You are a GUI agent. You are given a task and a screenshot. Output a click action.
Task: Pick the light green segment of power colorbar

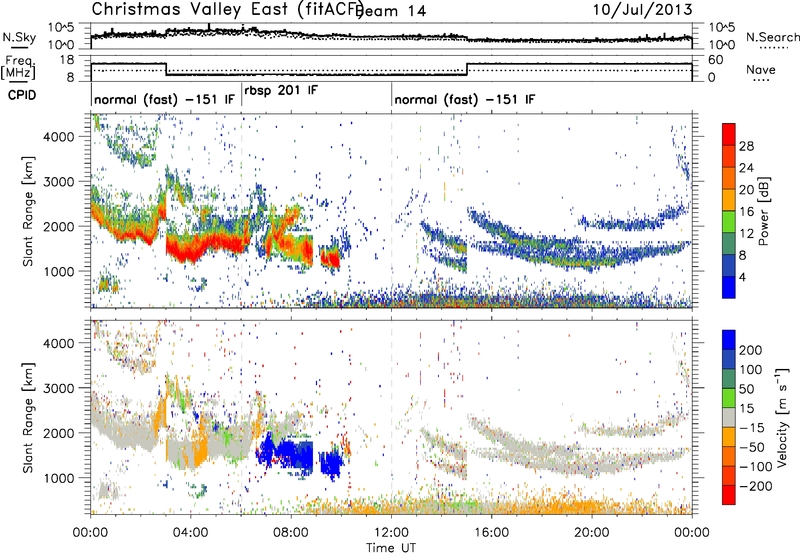(x=729, y=222)
